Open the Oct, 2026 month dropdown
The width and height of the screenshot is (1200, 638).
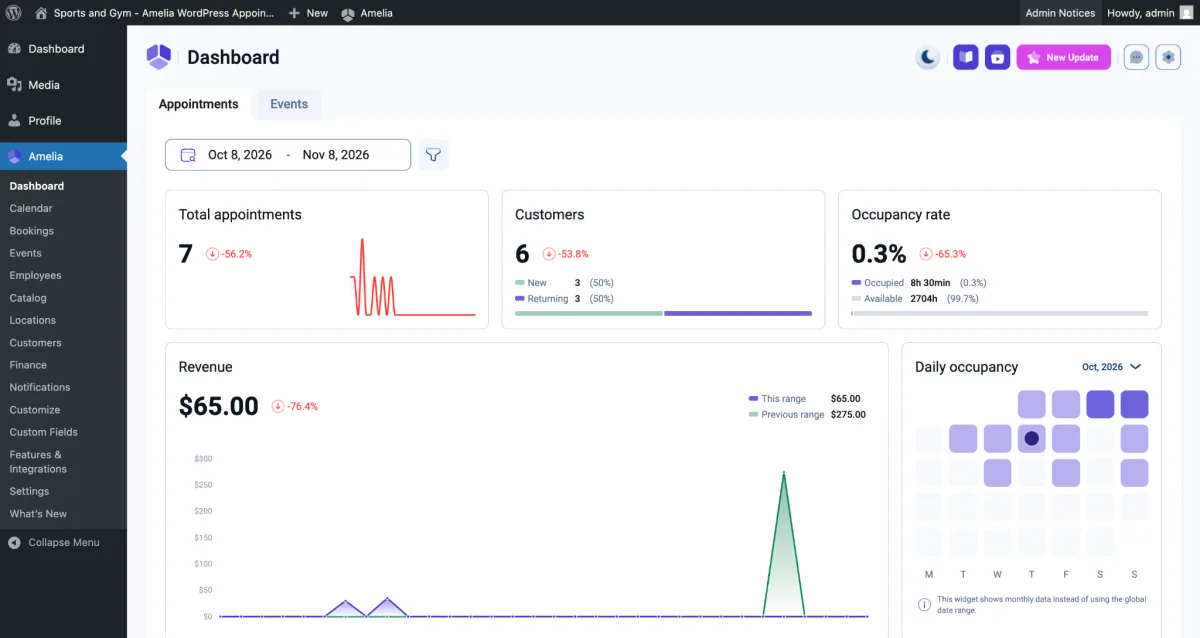coord(1112,367)
